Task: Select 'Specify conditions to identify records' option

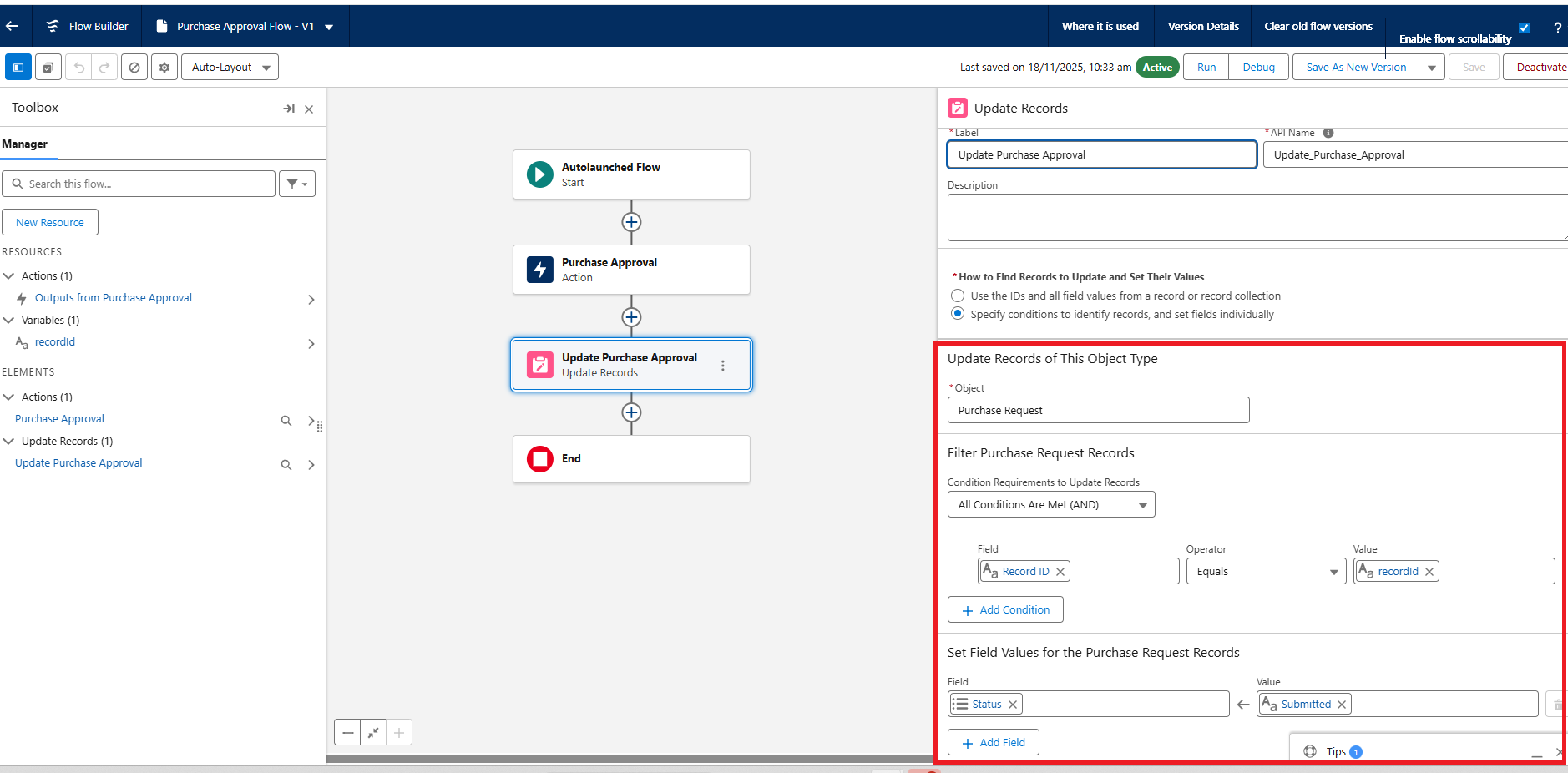Action: pos(958,314)
